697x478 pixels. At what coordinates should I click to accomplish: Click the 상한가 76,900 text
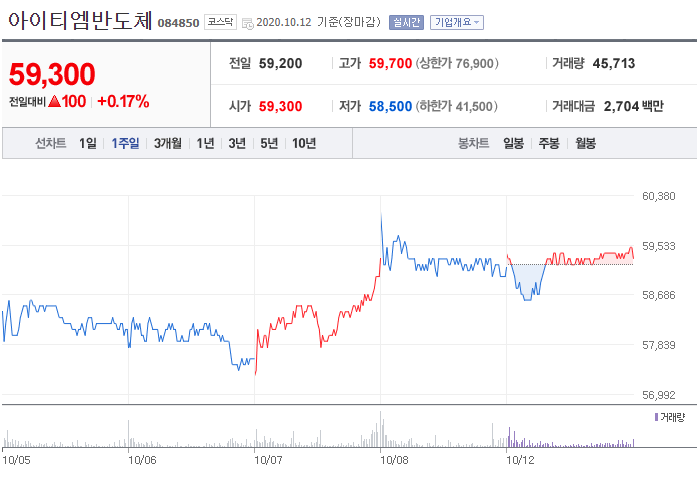pos(457,63)
